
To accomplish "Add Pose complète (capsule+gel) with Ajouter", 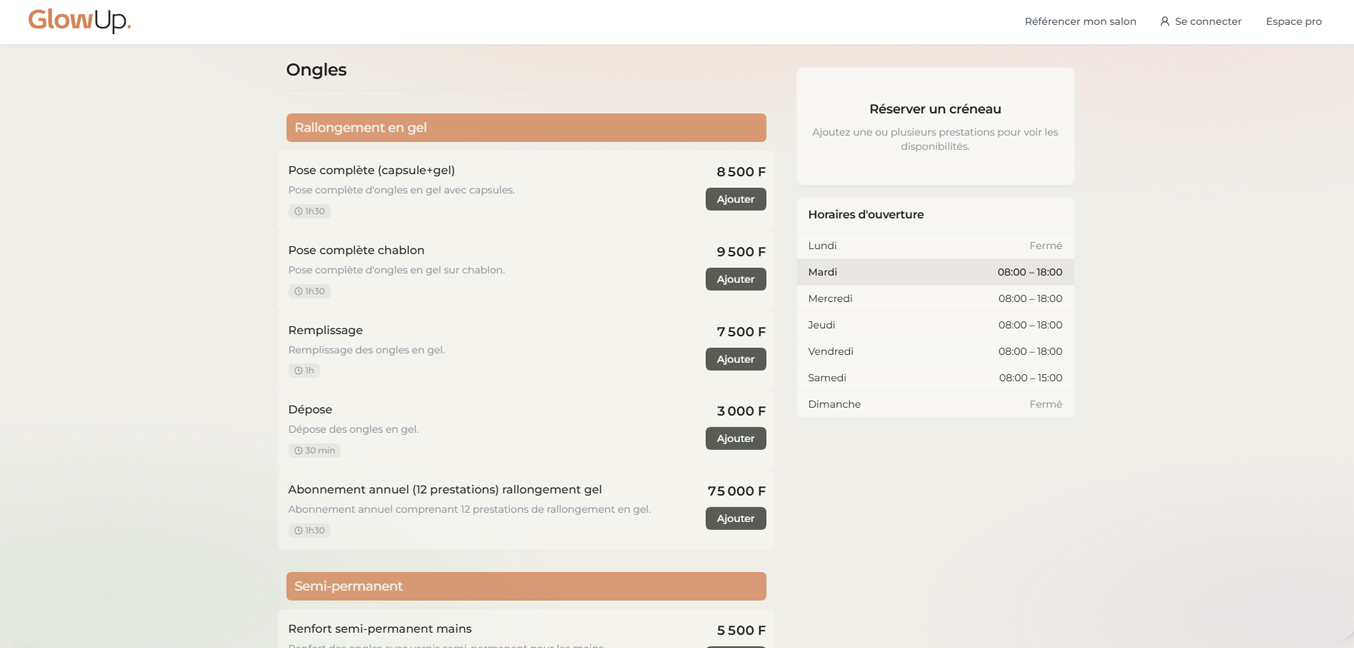I will tap(736, 199).
